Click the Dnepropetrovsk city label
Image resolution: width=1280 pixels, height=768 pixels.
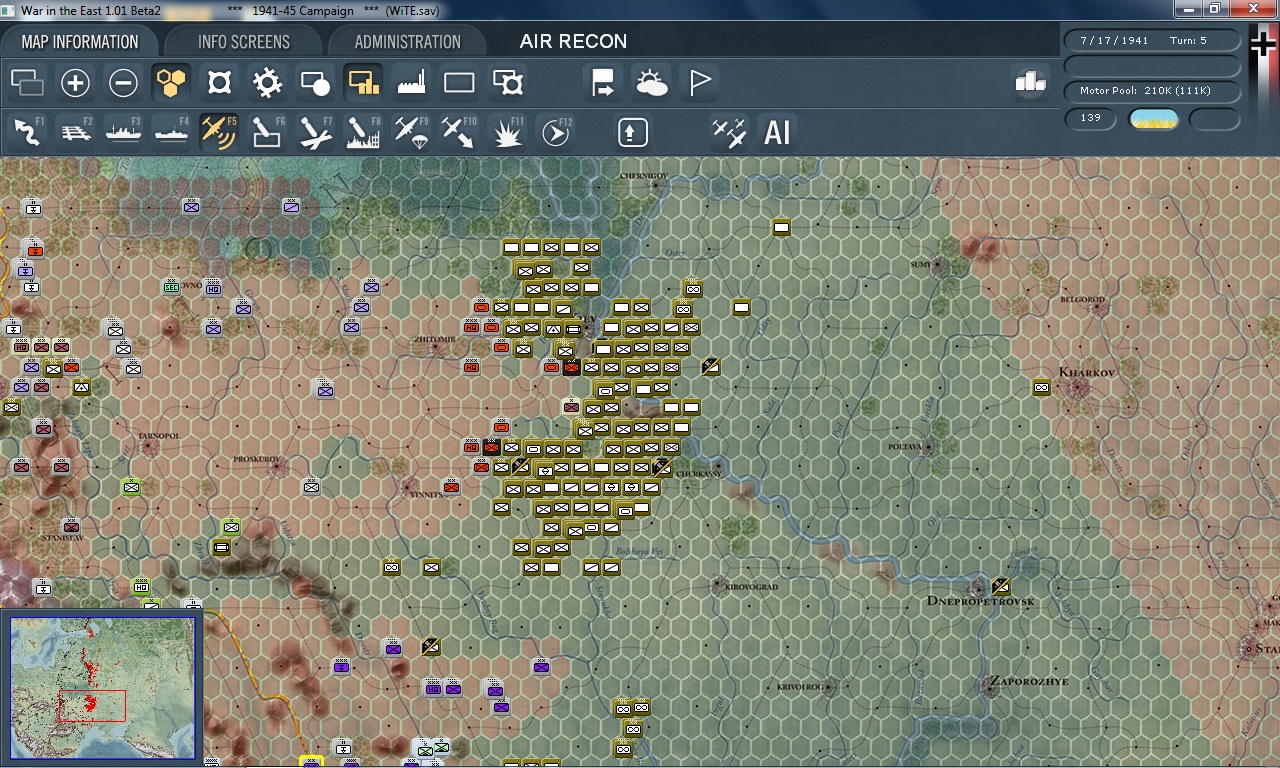pyautogui.click(x=980, y=601)
